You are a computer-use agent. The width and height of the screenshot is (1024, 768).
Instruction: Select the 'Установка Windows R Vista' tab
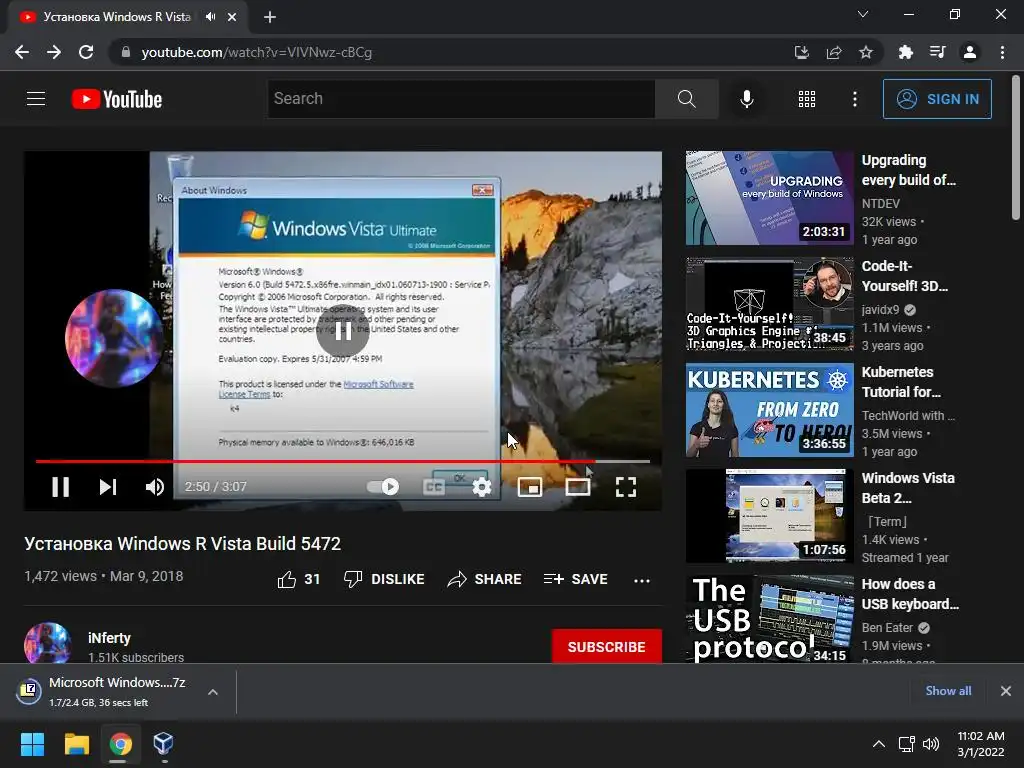117,17
